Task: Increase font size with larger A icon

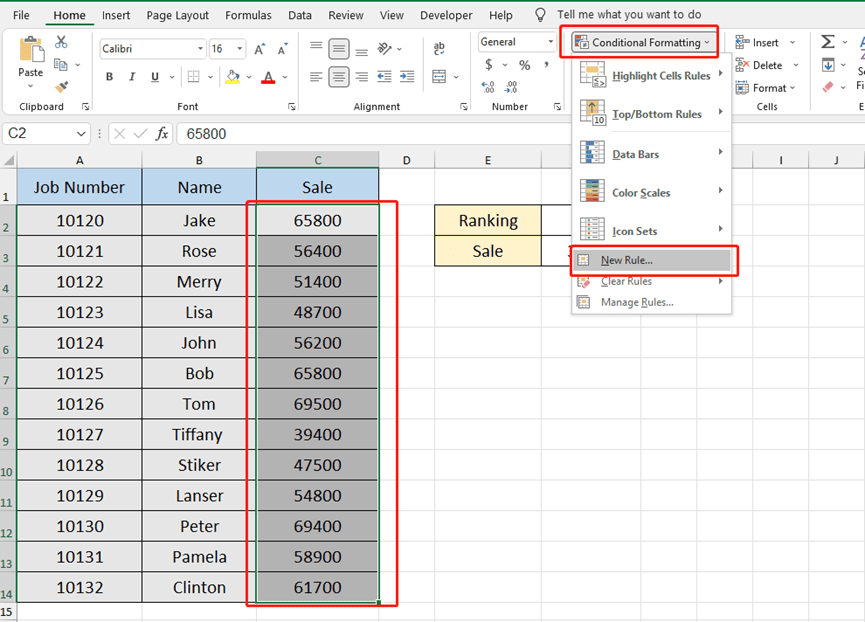Action: (259, 49)
